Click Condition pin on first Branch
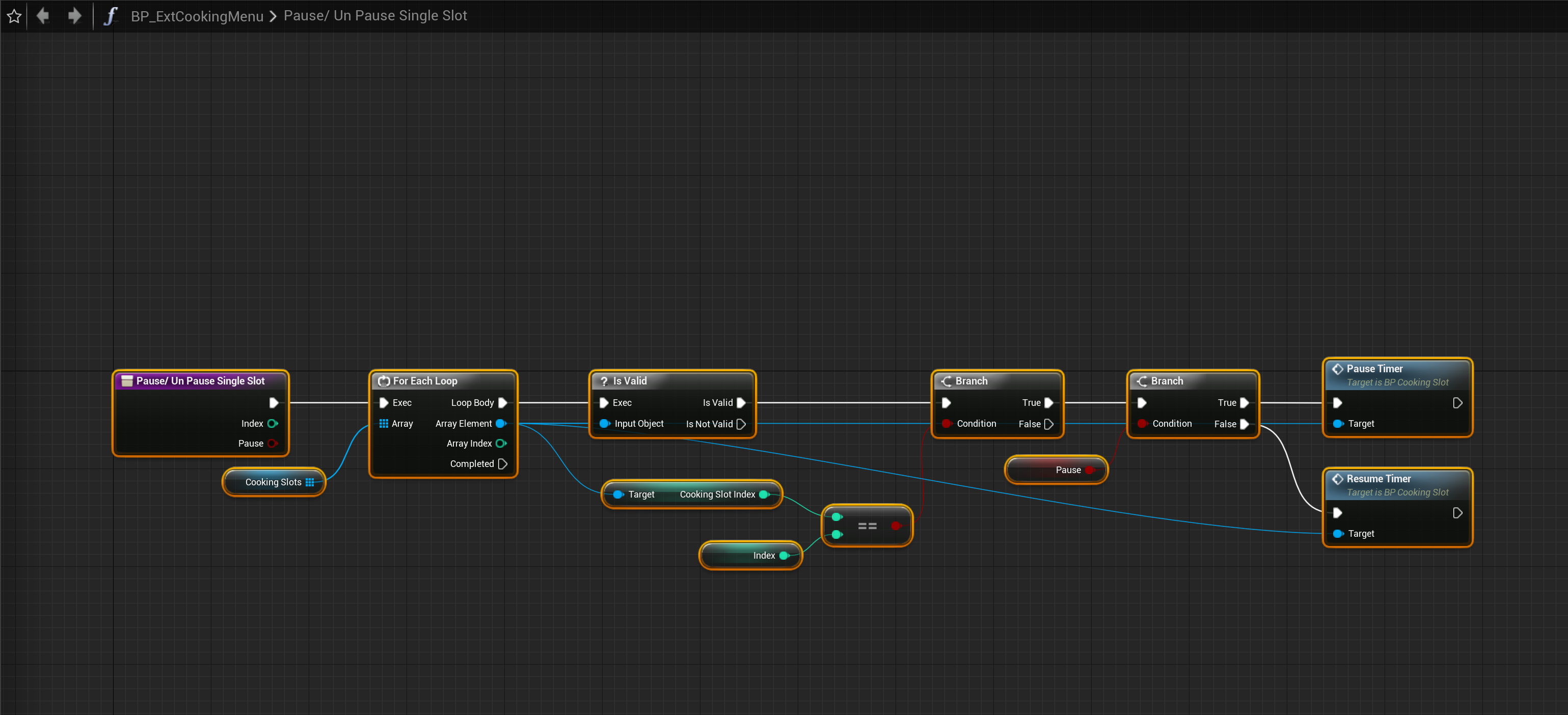 pos(947,424)
